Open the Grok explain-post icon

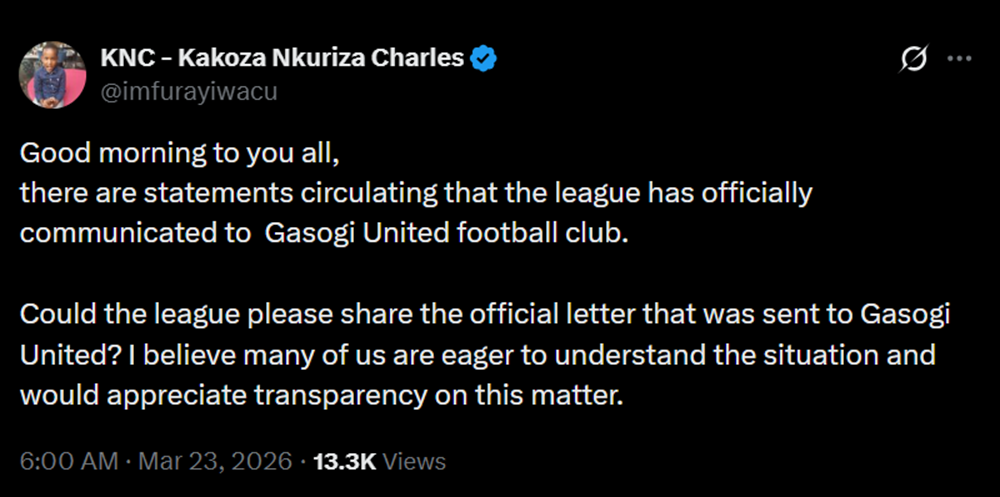click(913, 61)
